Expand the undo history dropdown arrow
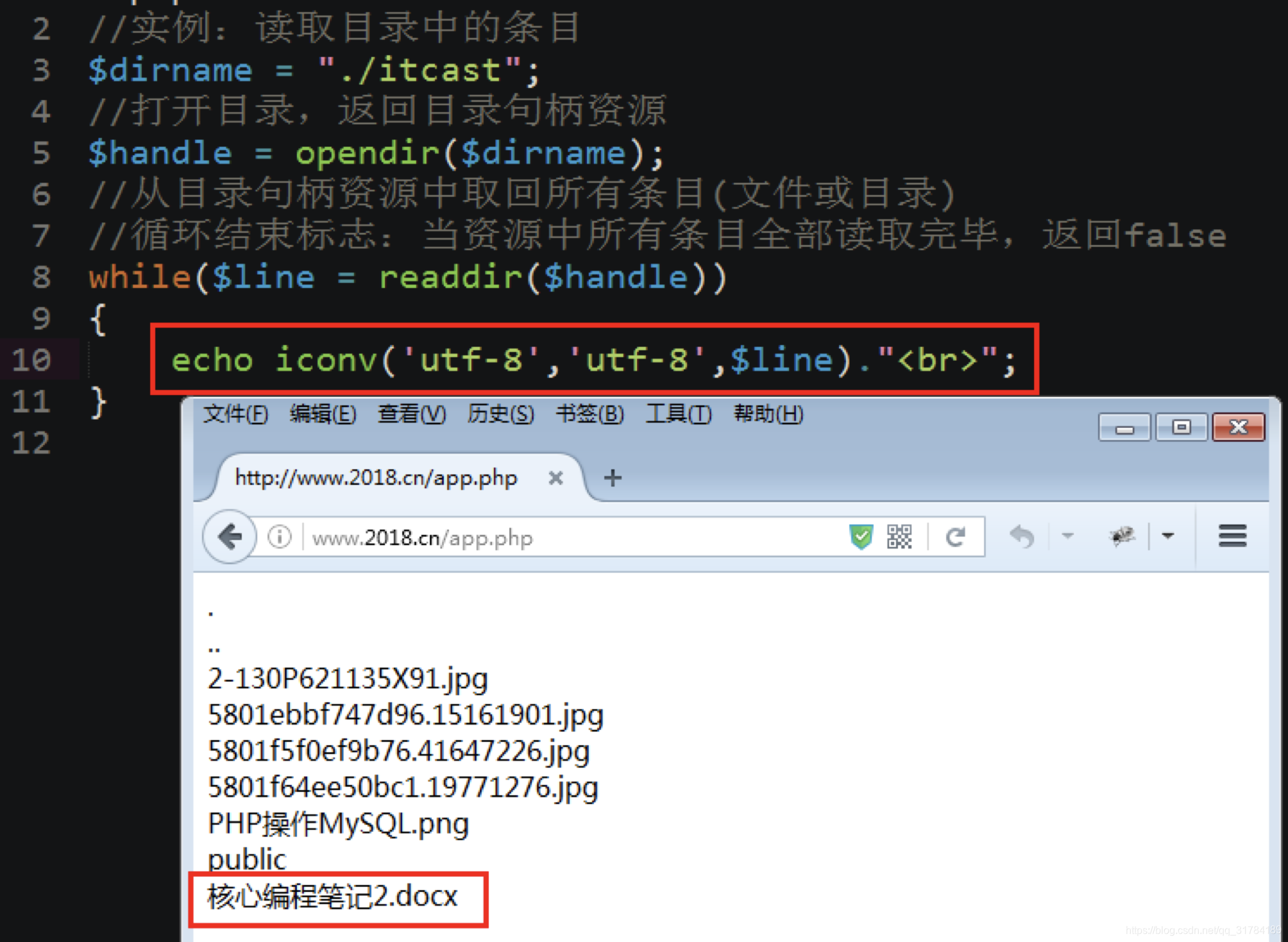The image size is (1288, 942). pyautogui.click(x=1067, y=535)
